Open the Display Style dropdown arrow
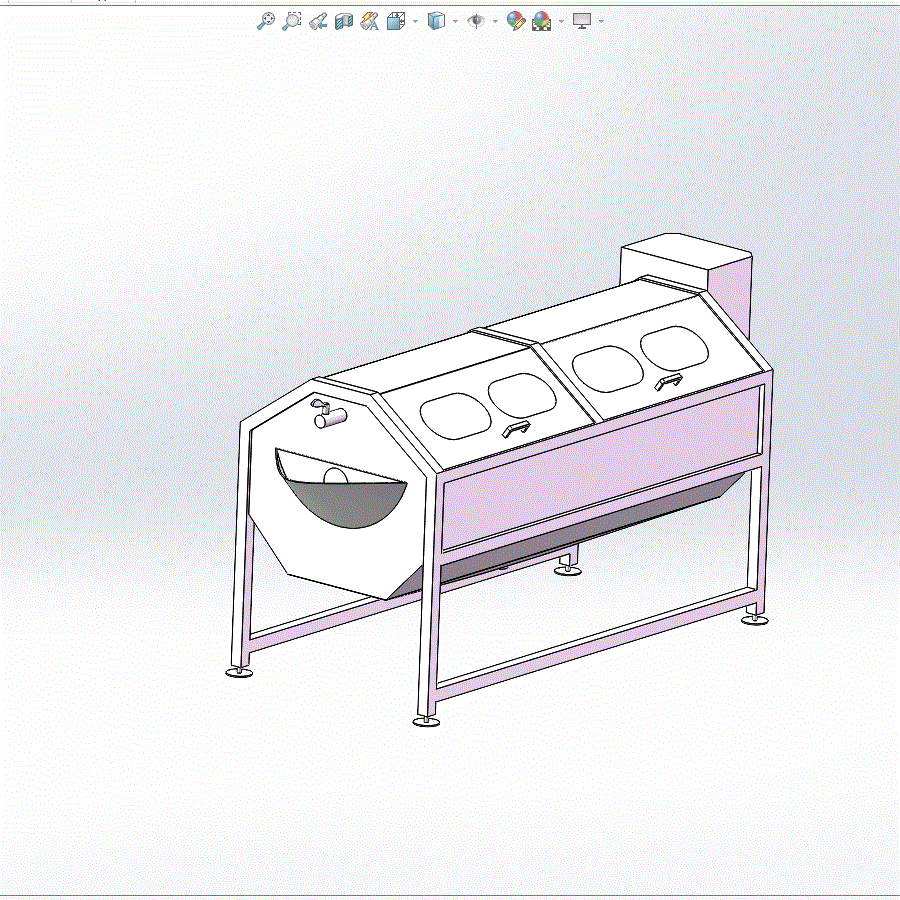 [x=455, y=22]
